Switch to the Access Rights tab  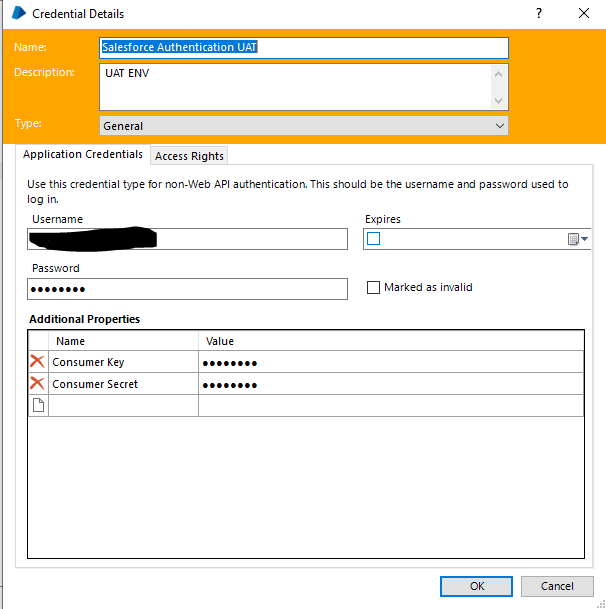(x=190, y=156)
